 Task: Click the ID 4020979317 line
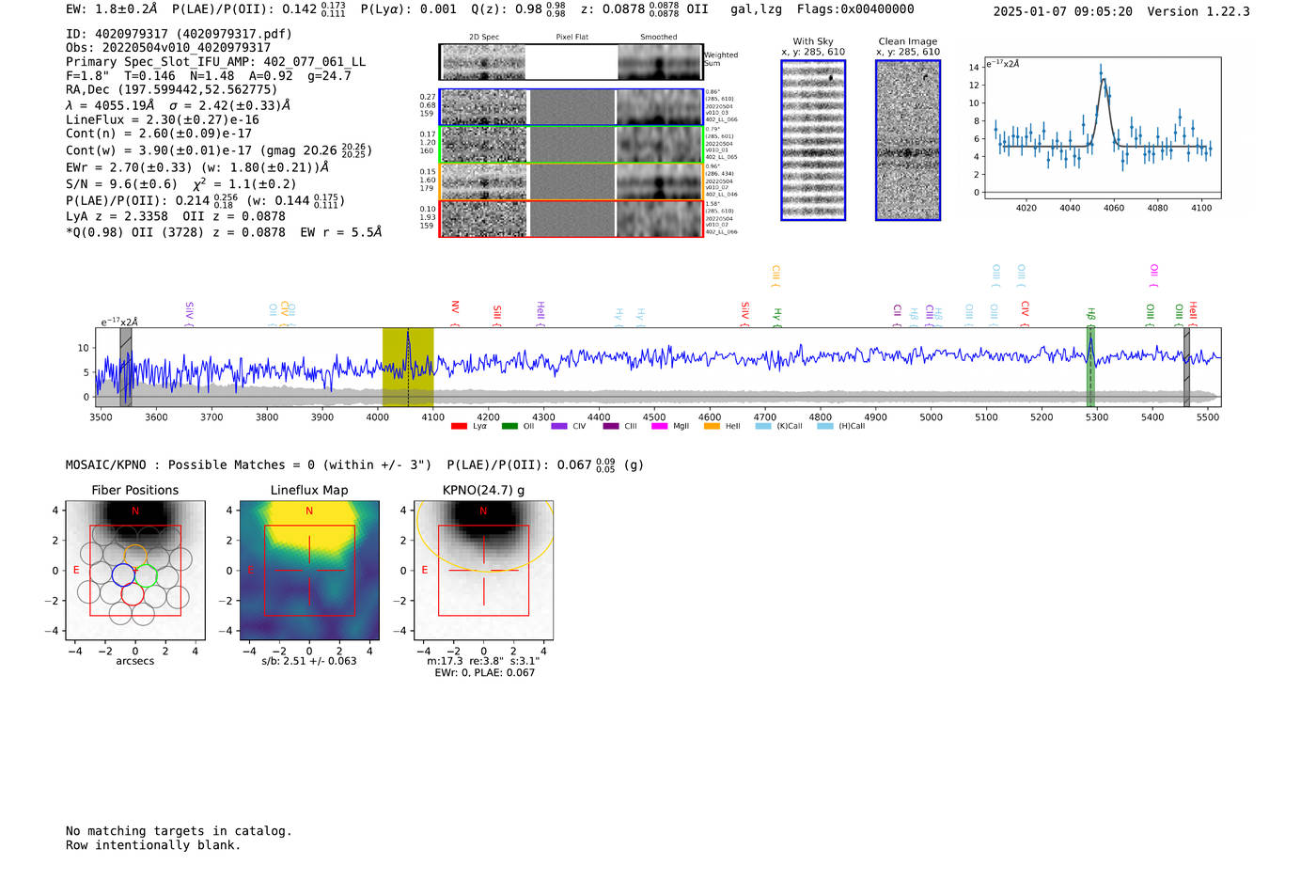point(179,34)
